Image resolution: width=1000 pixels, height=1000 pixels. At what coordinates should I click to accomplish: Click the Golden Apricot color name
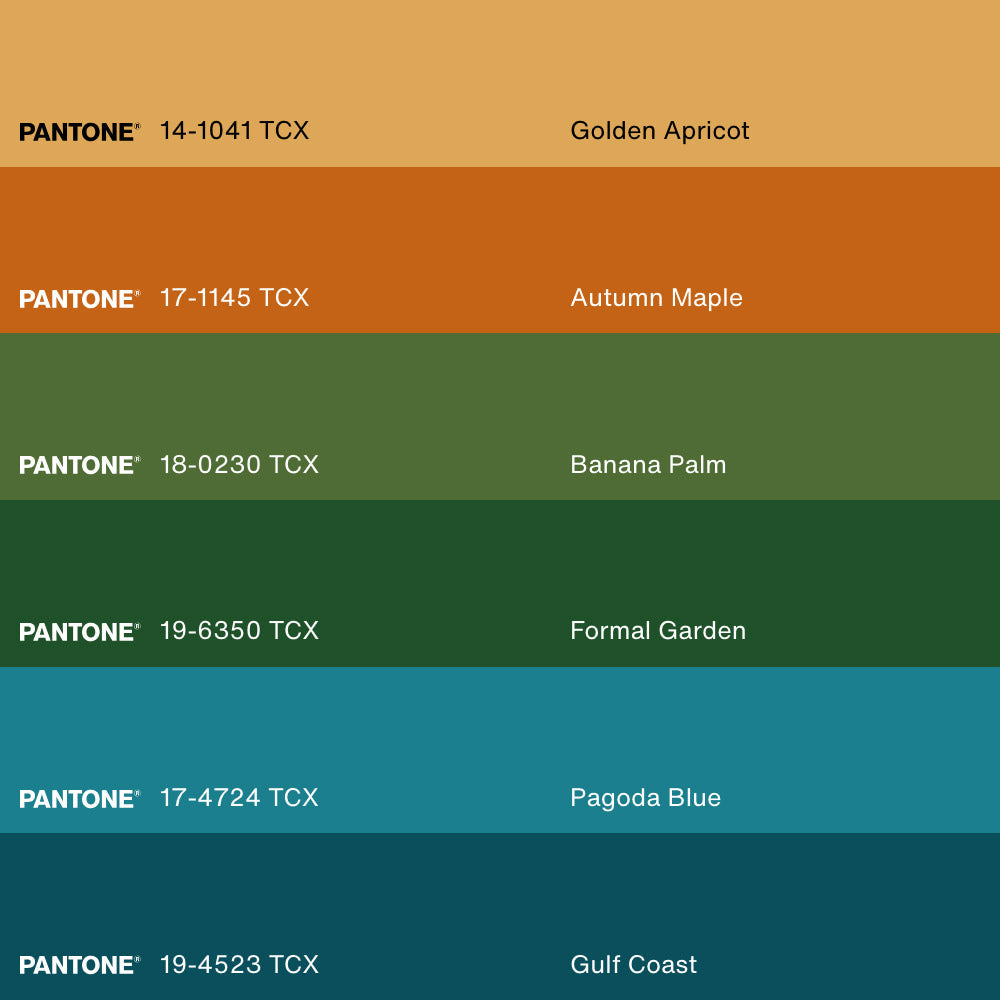tap(659, 131)
